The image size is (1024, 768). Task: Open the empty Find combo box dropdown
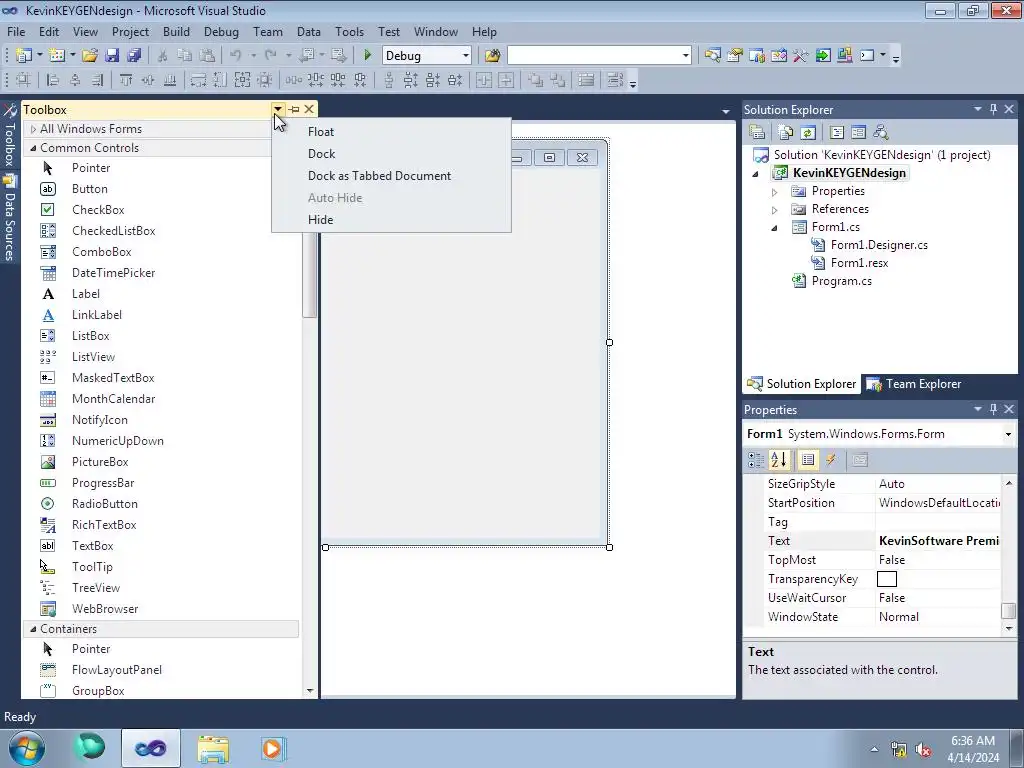[x=685, y=56]
